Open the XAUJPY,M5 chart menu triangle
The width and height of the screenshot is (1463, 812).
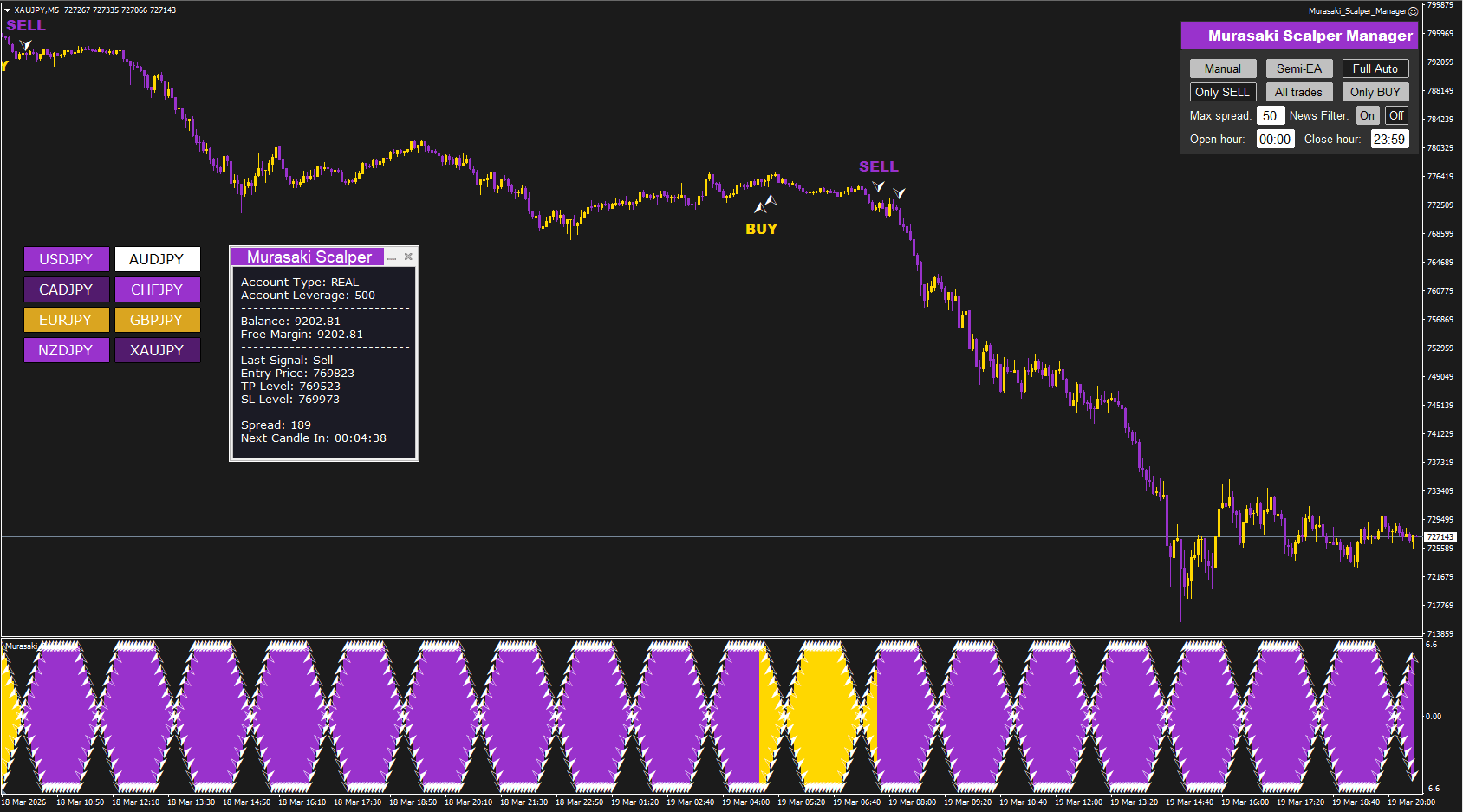point(7,10)
